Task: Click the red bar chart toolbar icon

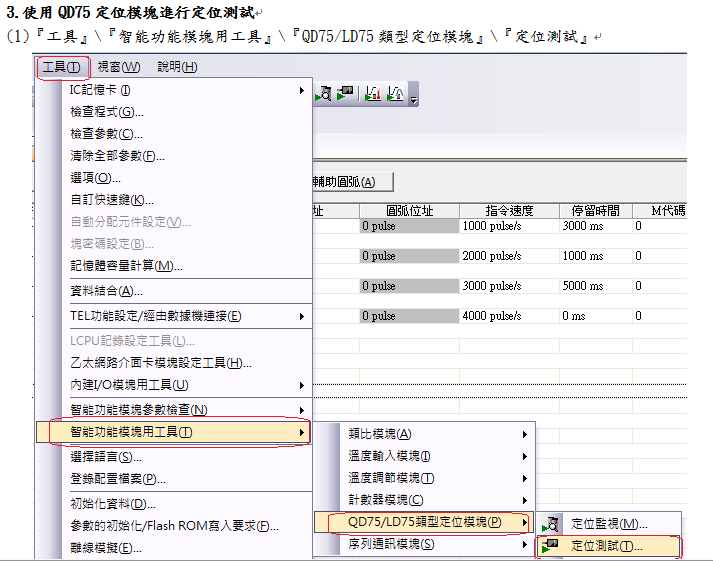Action: (x=373, y=94)
